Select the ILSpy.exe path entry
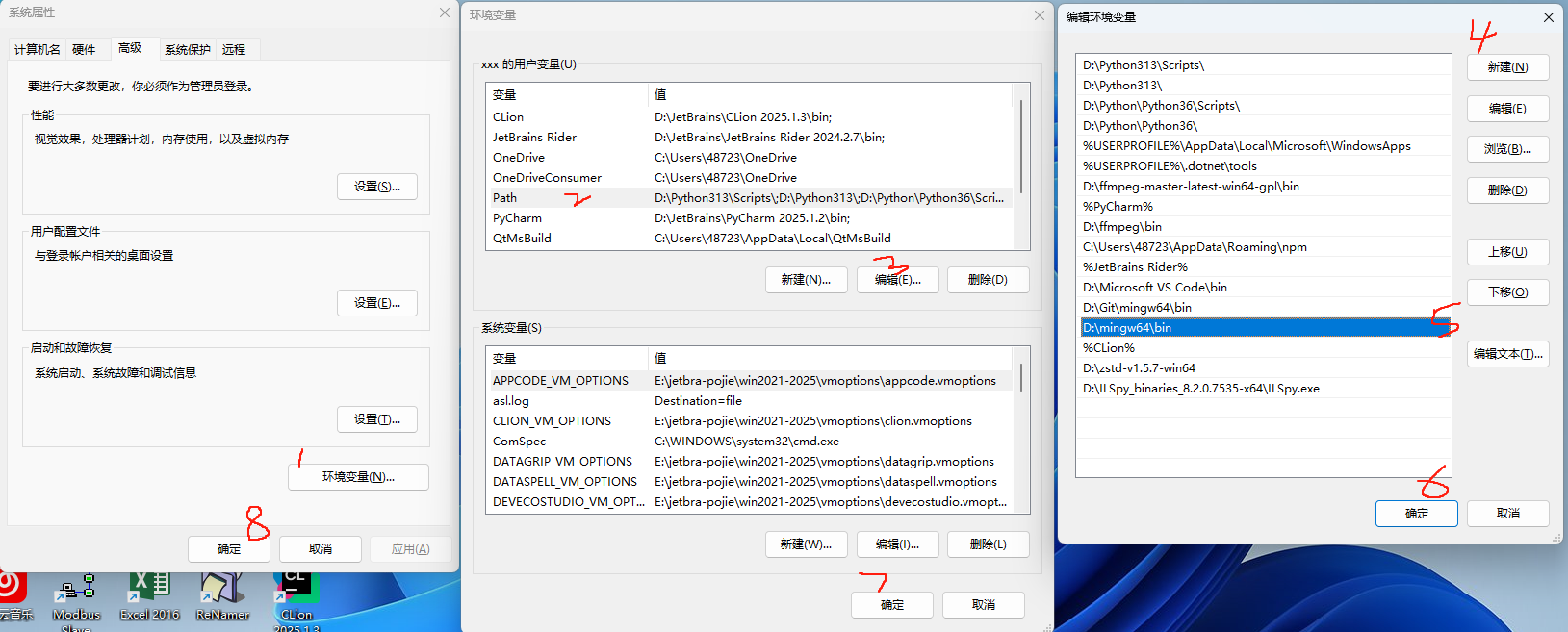The height and width of the screenshot is (632, 1568). [1264, 389]
